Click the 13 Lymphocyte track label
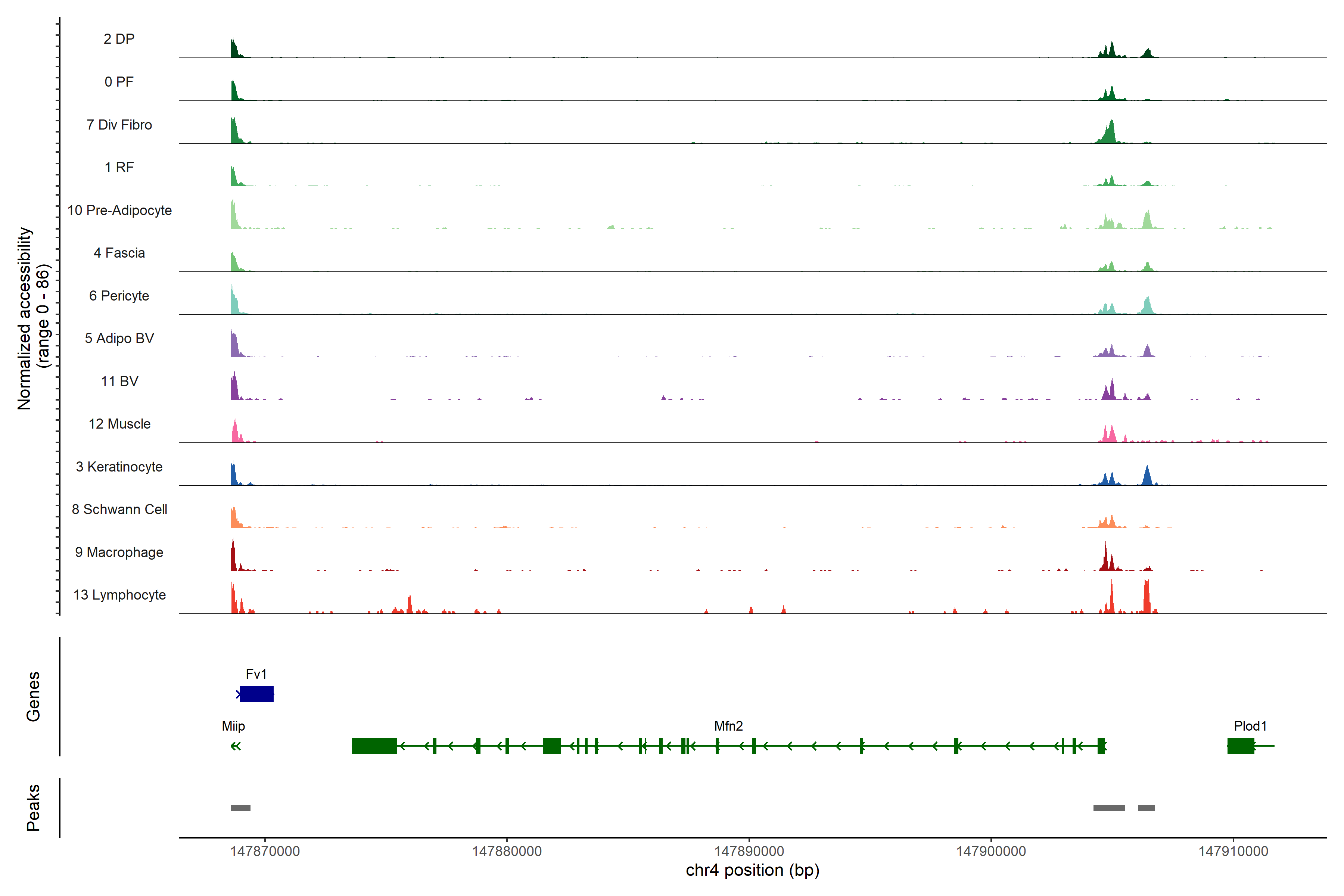The image size is (1344, 896). click(119, 595)
